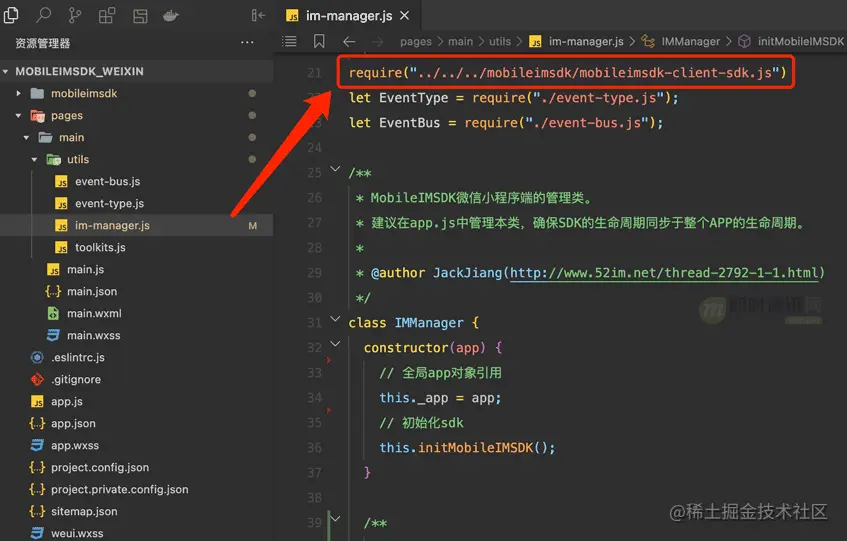This screenshot has width=847, height=541.
Task: Open event-bus.js in the file tree
Action: [x=107, y=181]
